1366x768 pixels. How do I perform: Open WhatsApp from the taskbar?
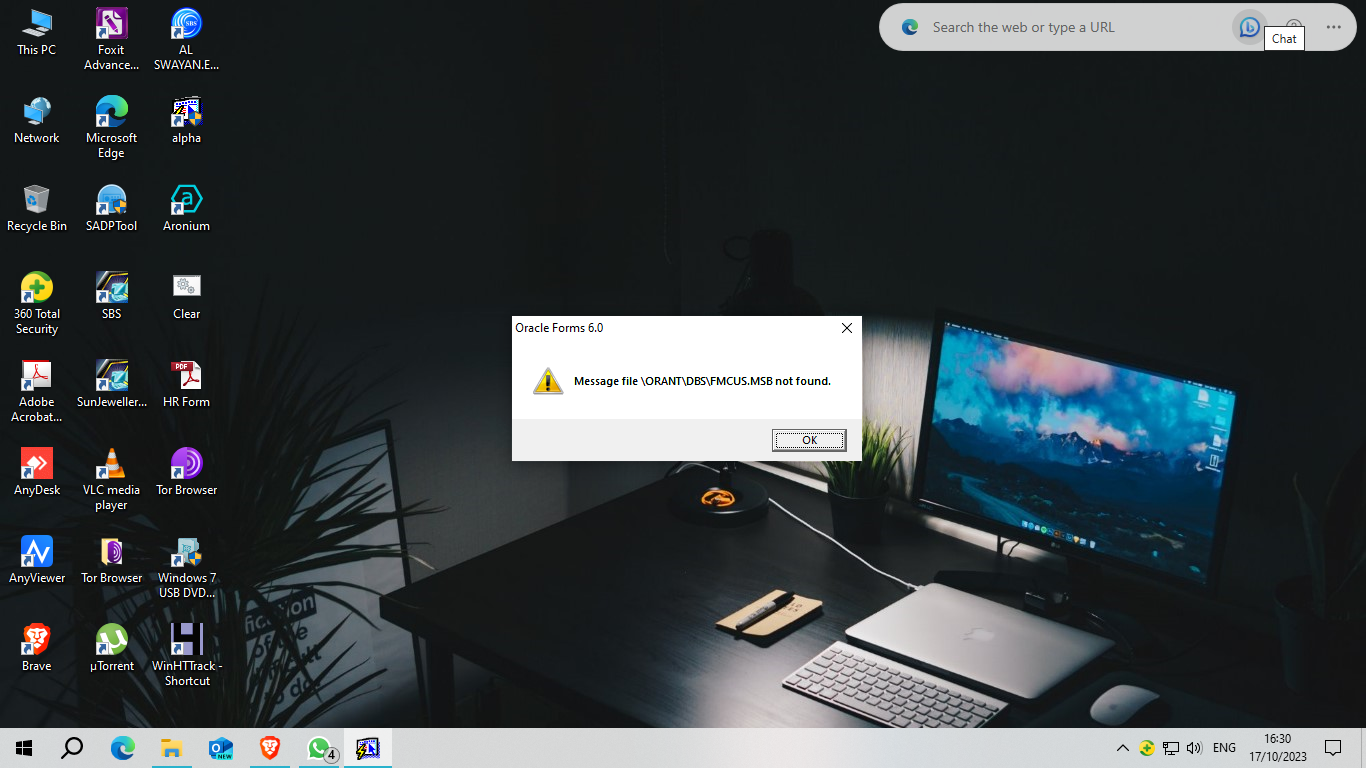tap(319, 748)
